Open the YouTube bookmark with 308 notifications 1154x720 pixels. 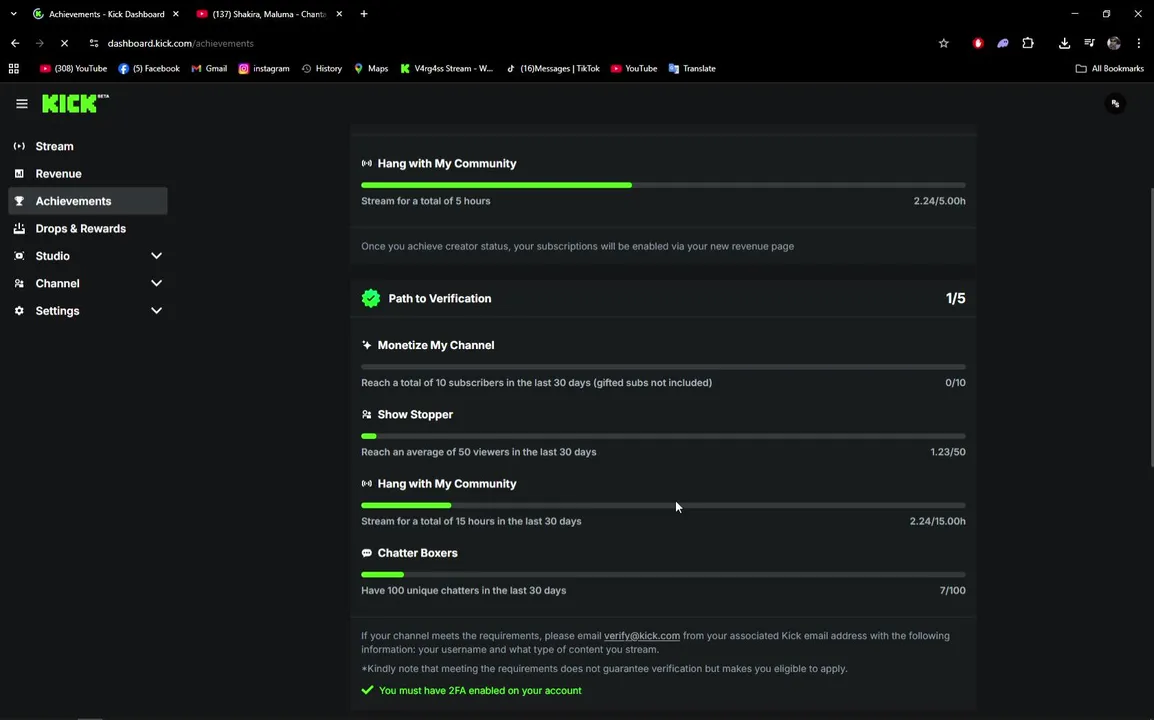tap(73, 69)
